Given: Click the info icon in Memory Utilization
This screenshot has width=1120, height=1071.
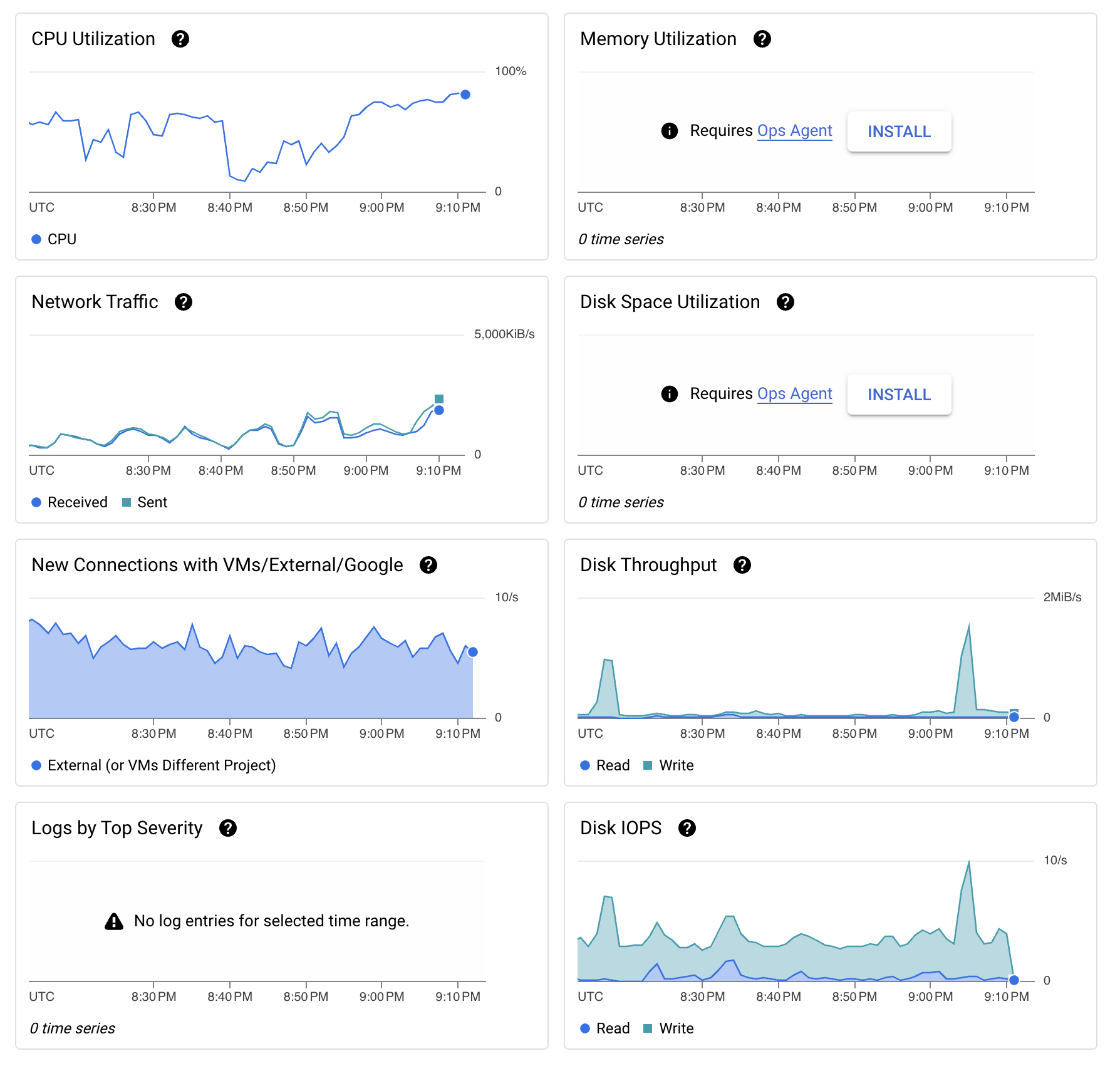Looking at the screenshot, I should (x=669, y=131).
